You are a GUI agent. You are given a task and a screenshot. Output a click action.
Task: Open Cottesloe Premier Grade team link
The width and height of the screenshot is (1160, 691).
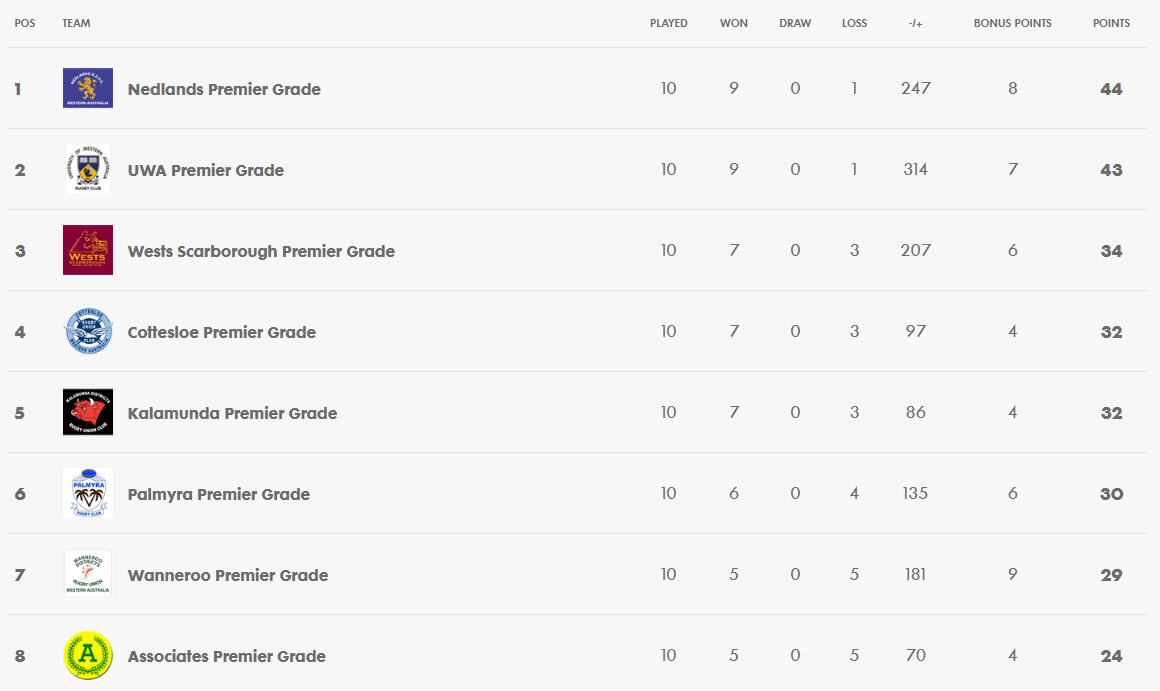(222, 332)
